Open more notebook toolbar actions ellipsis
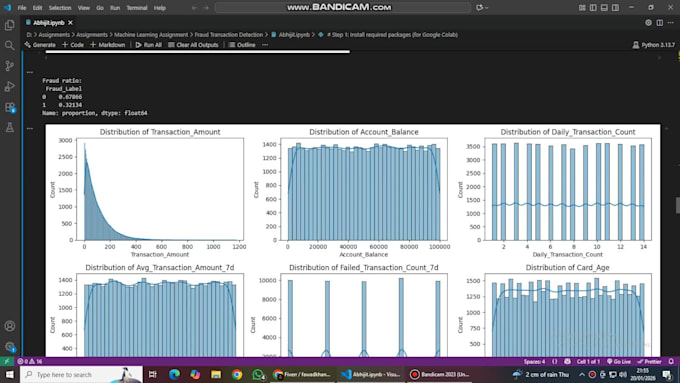The width and height of the screenshot is (680, 383). coord(265,45)
